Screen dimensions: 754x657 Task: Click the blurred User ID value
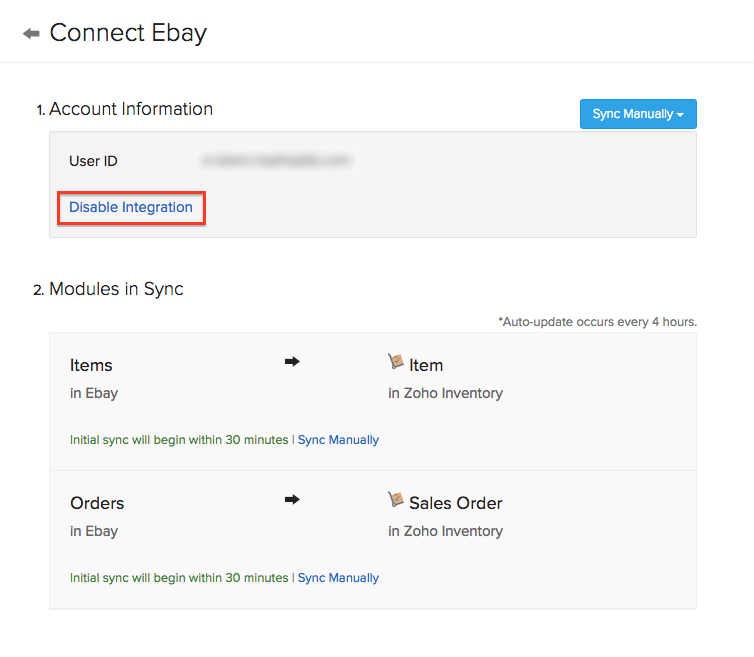pyautogui.click(x=277, y=160)
